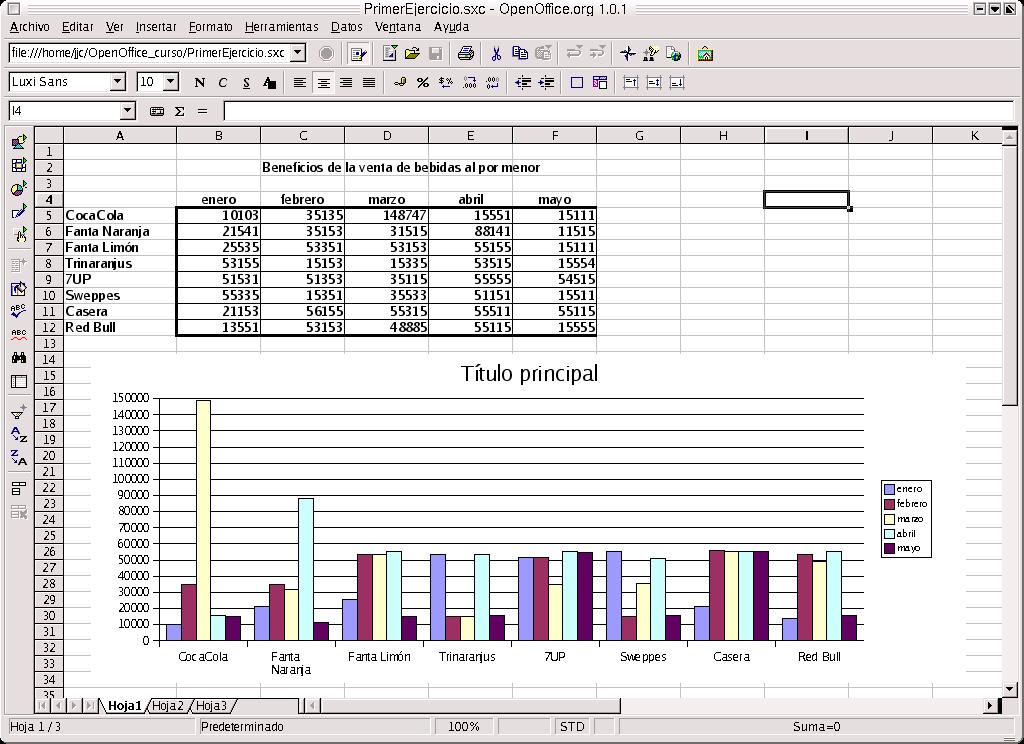Click the Decrease indent icon

[x=522, y=82]
